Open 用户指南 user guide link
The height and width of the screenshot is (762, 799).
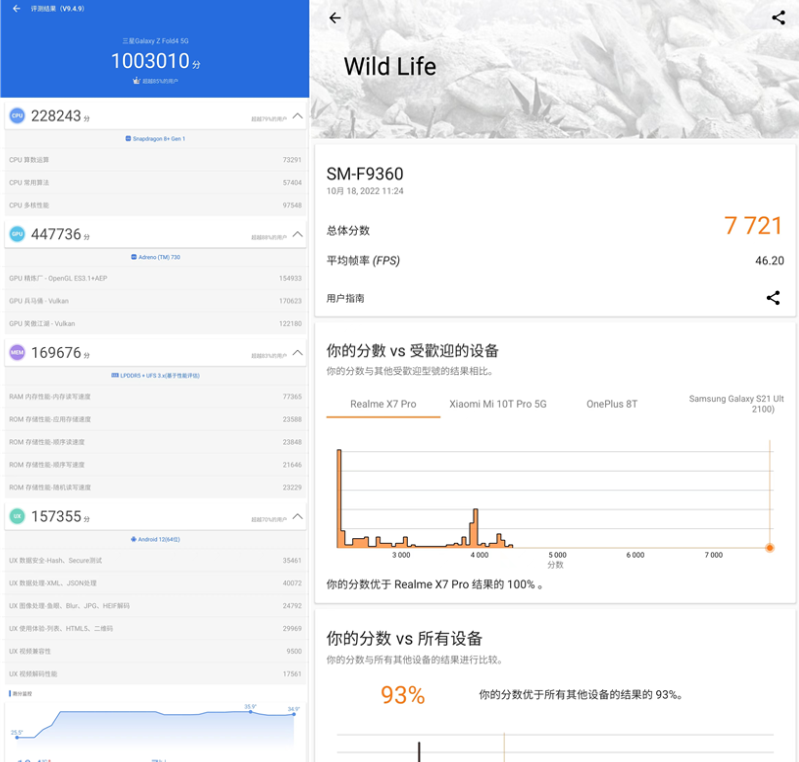click(345, 298)
